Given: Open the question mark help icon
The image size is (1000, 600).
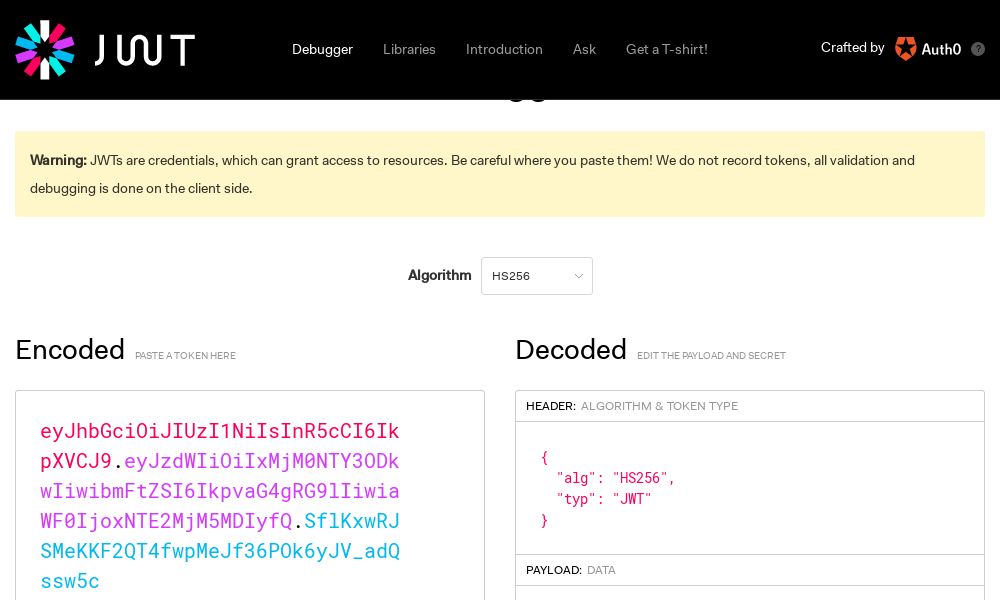Looking at the screenshot, I should pos(978,49).
